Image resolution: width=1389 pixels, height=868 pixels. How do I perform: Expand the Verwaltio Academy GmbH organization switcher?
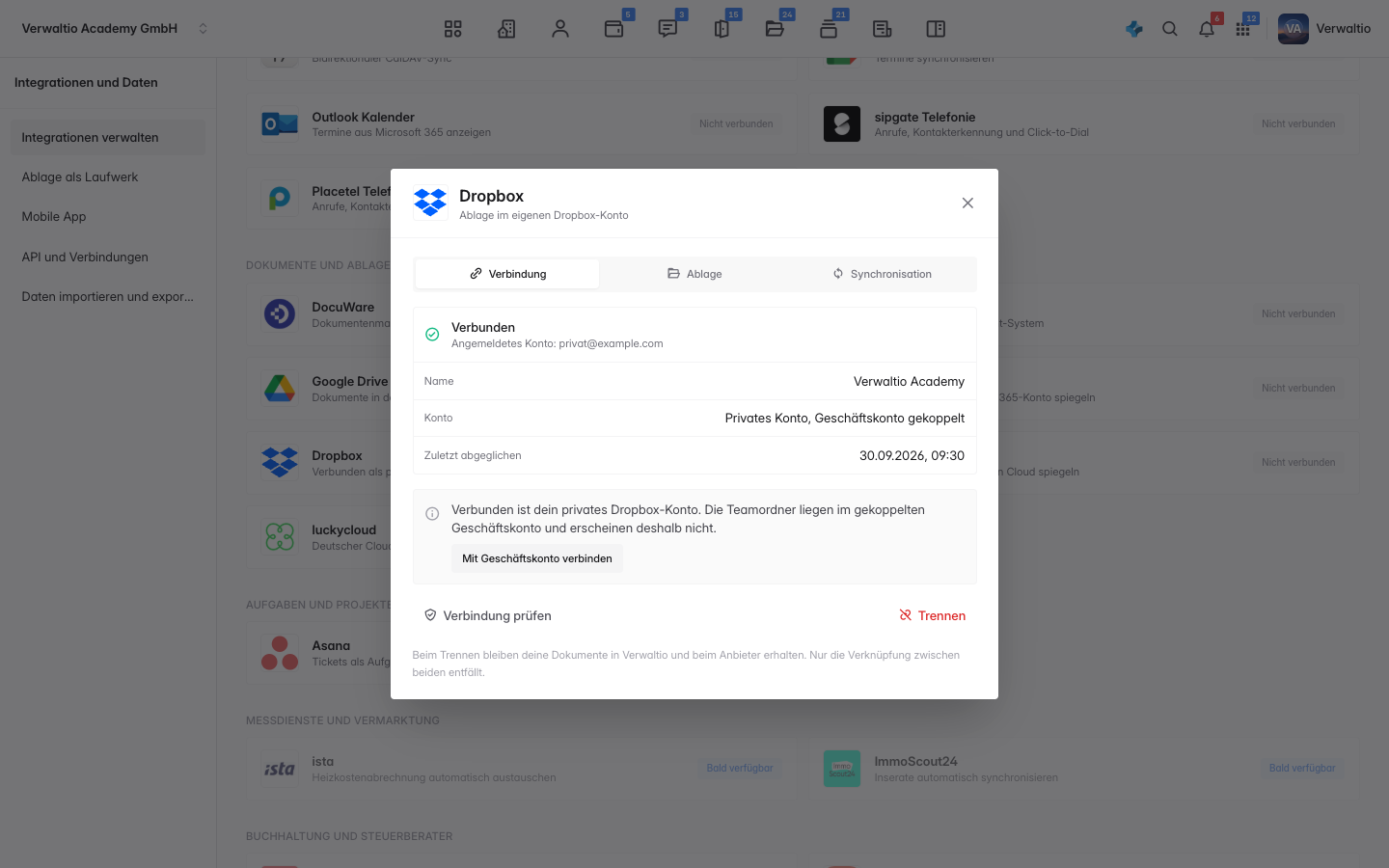pos(115,29)
